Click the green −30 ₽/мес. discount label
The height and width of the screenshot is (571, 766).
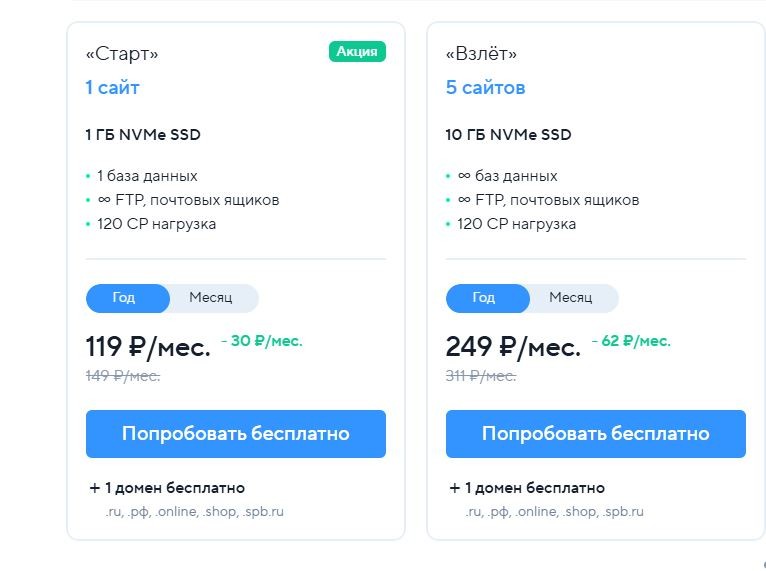262,340
